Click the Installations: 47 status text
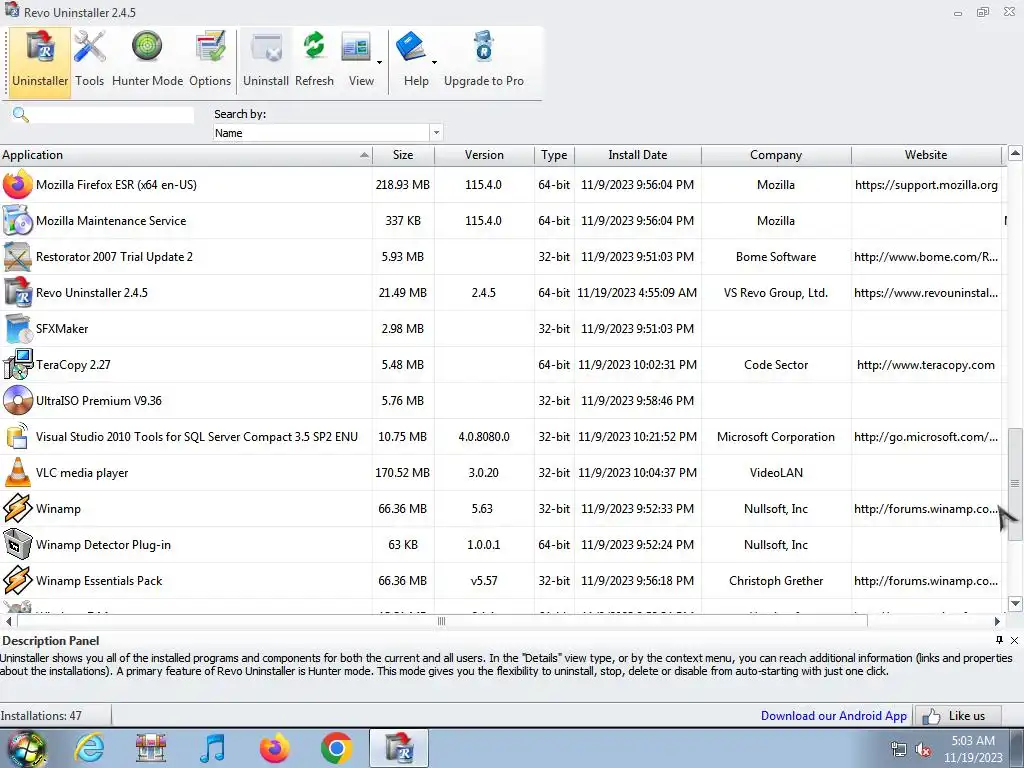The height and width of the screenshot is (768, 1024). click(x=41, y=716)
